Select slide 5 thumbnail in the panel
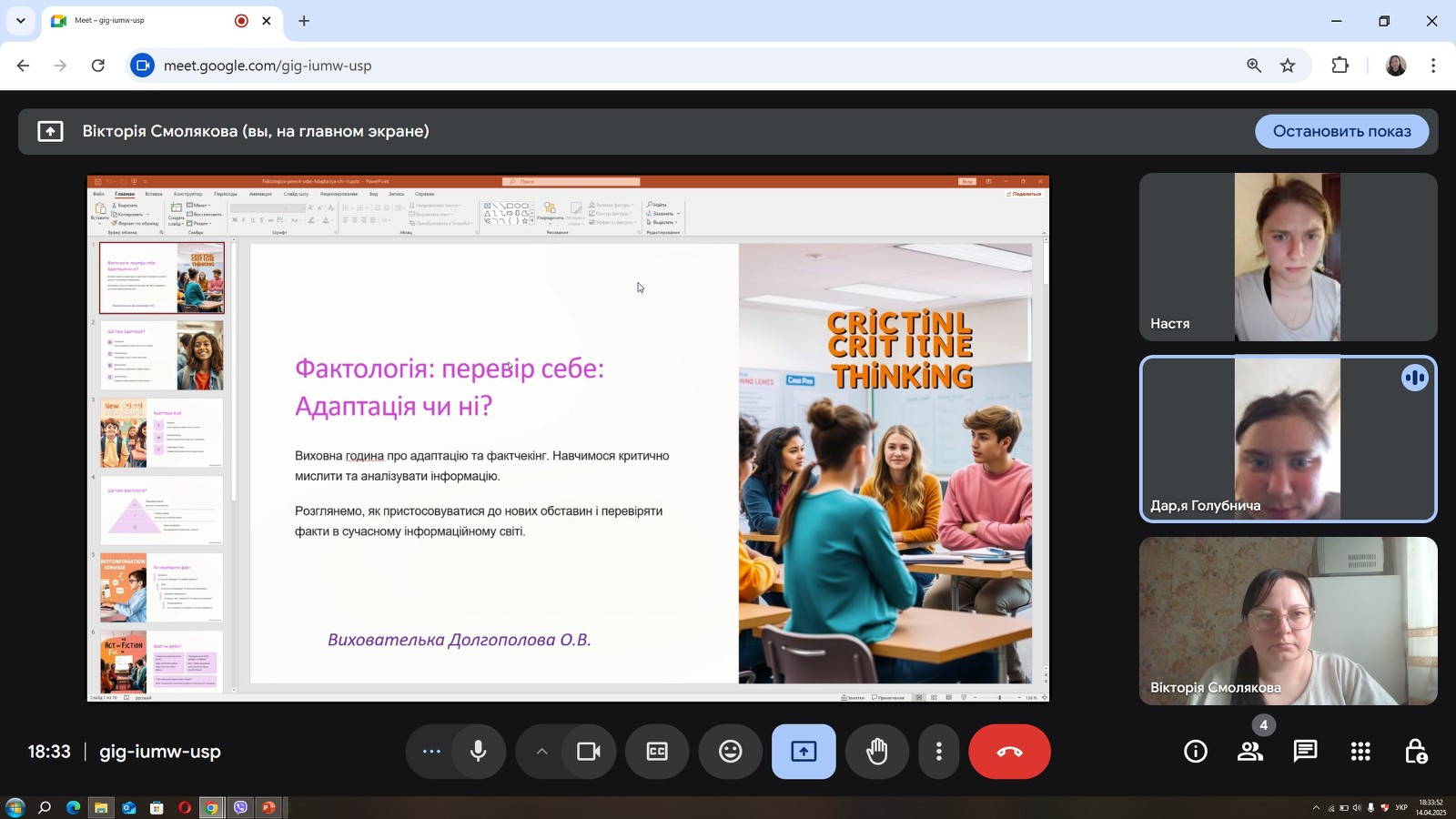 click(162, 587)
